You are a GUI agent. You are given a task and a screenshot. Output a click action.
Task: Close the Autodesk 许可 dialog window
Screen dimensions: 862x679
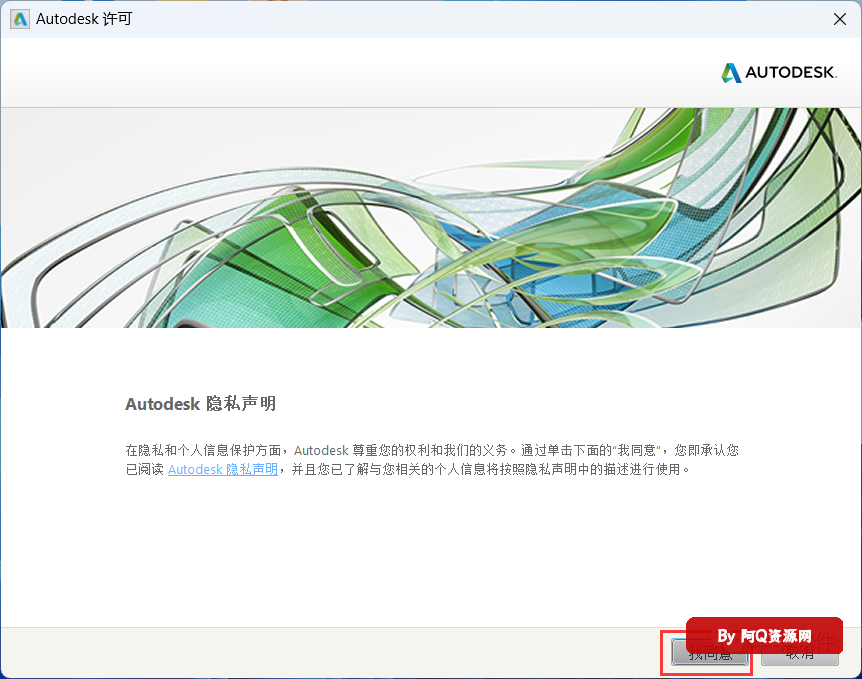(x=839, y=19)
